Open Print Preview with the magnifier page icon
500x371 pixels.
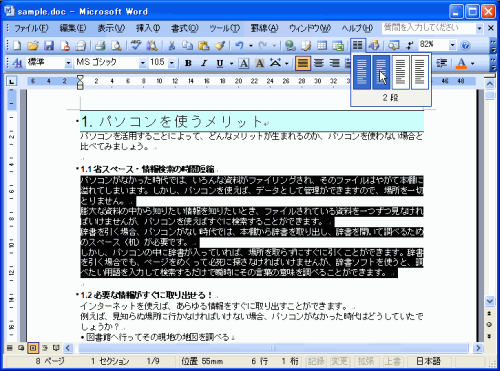coord(116,45)
